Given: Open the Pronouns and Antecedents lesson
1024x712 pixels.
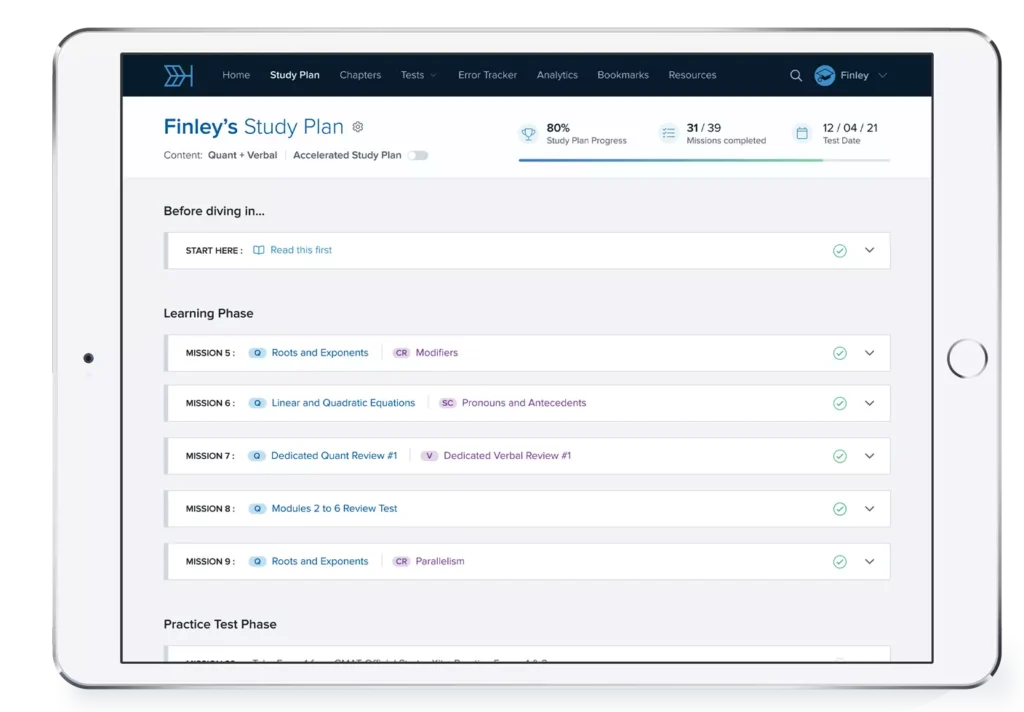Looking at the screenshot, I should [x=523, y=403].
